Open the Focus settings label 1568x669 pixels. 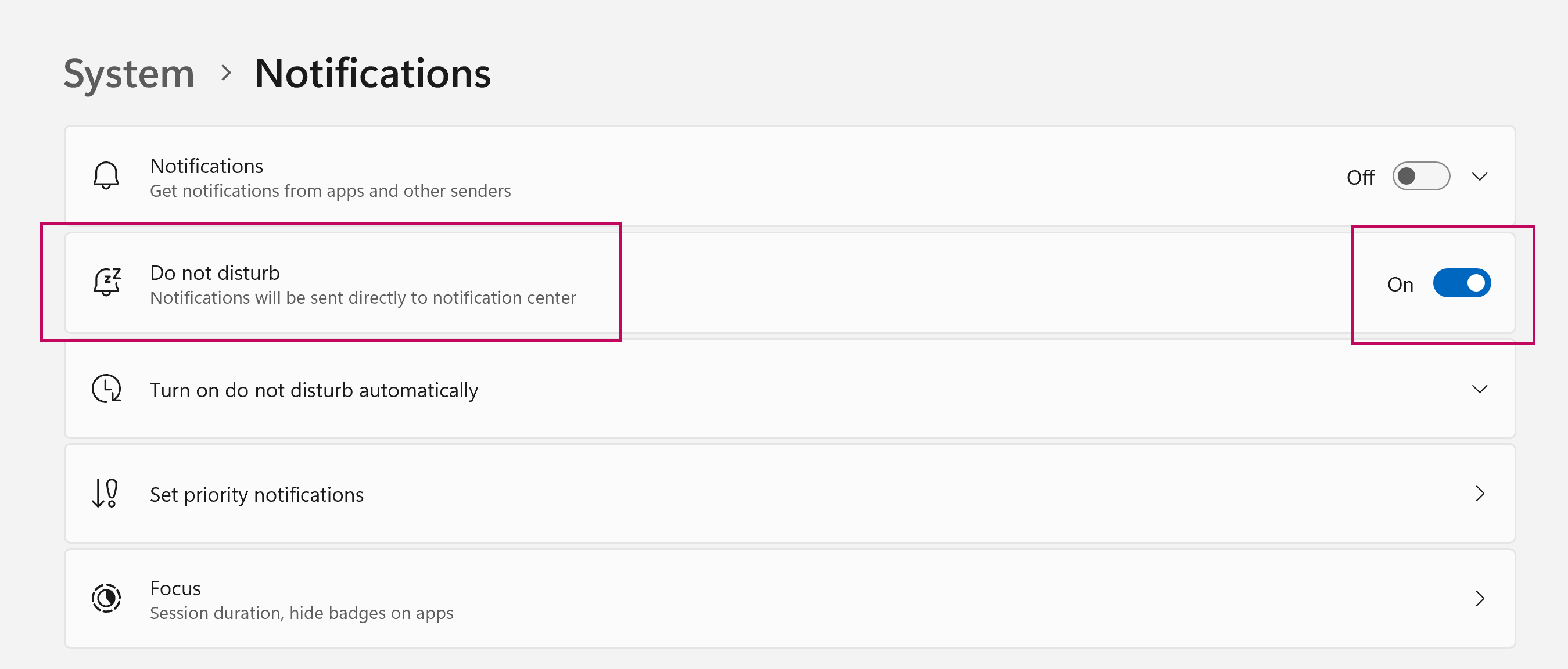click(x=175, y=588)
